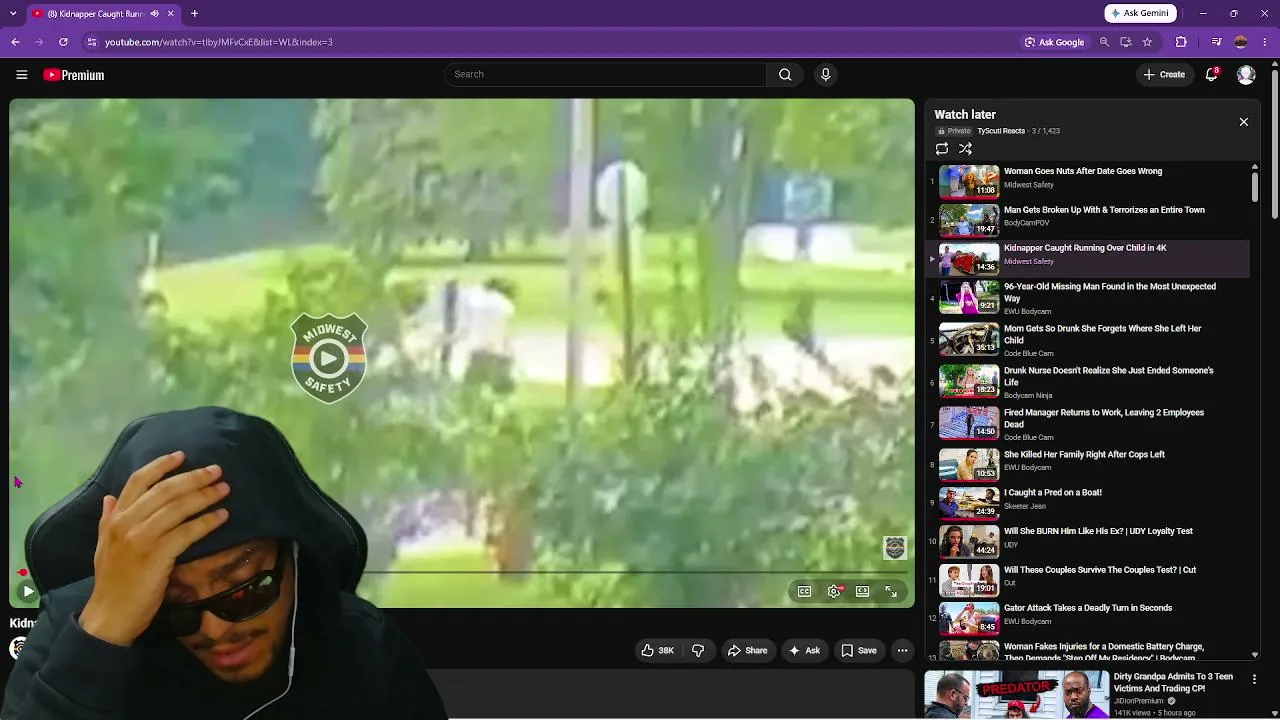Toggle shuffle playlist in Watch later
The width and height of the screenshot is (1280, 720).
[x=965, y=149]
